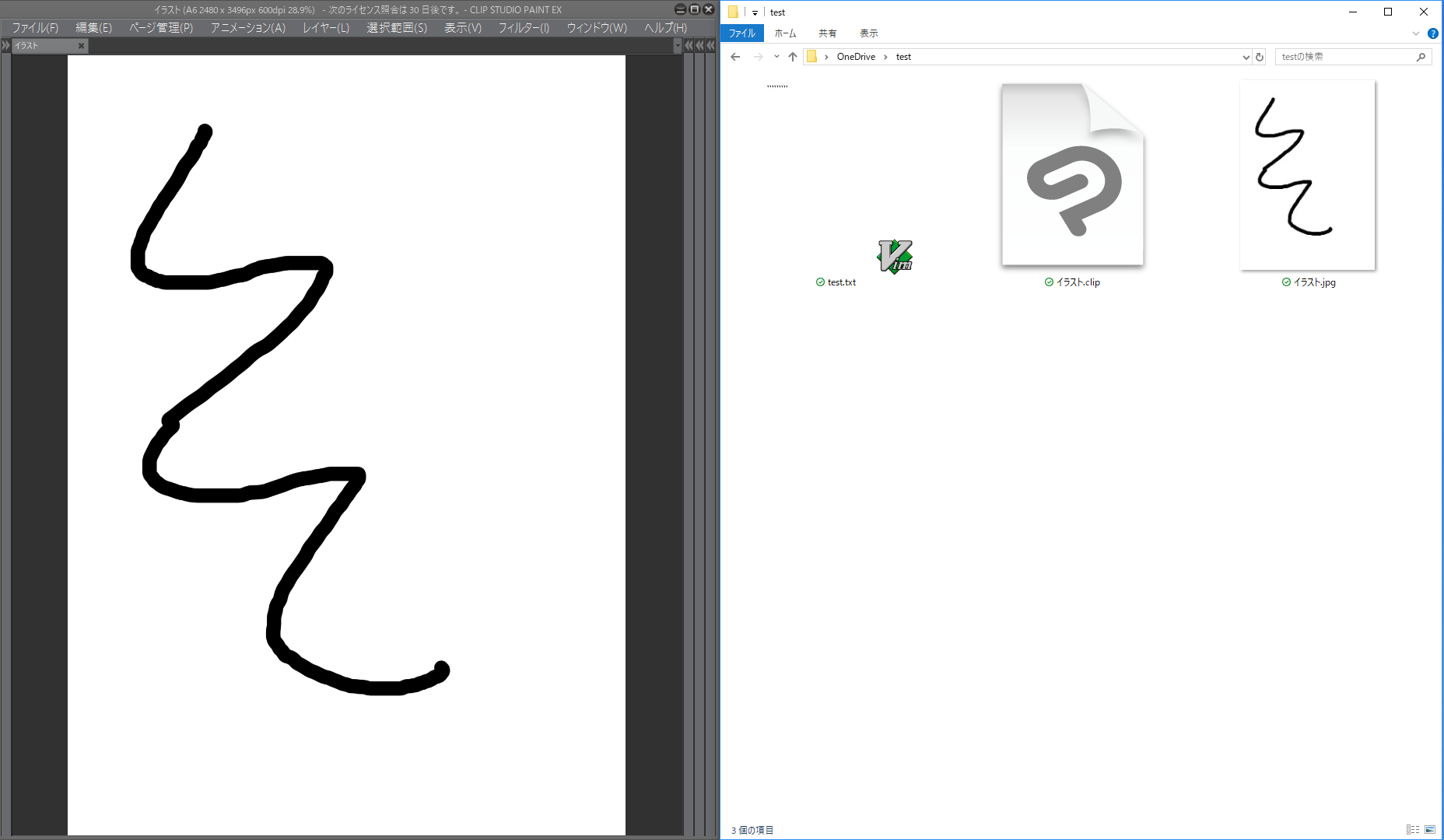The width and height of the screenshot is (1444, 840).
Task: Open the レイヤー(L) menu
Action: [x=326, y=28]
